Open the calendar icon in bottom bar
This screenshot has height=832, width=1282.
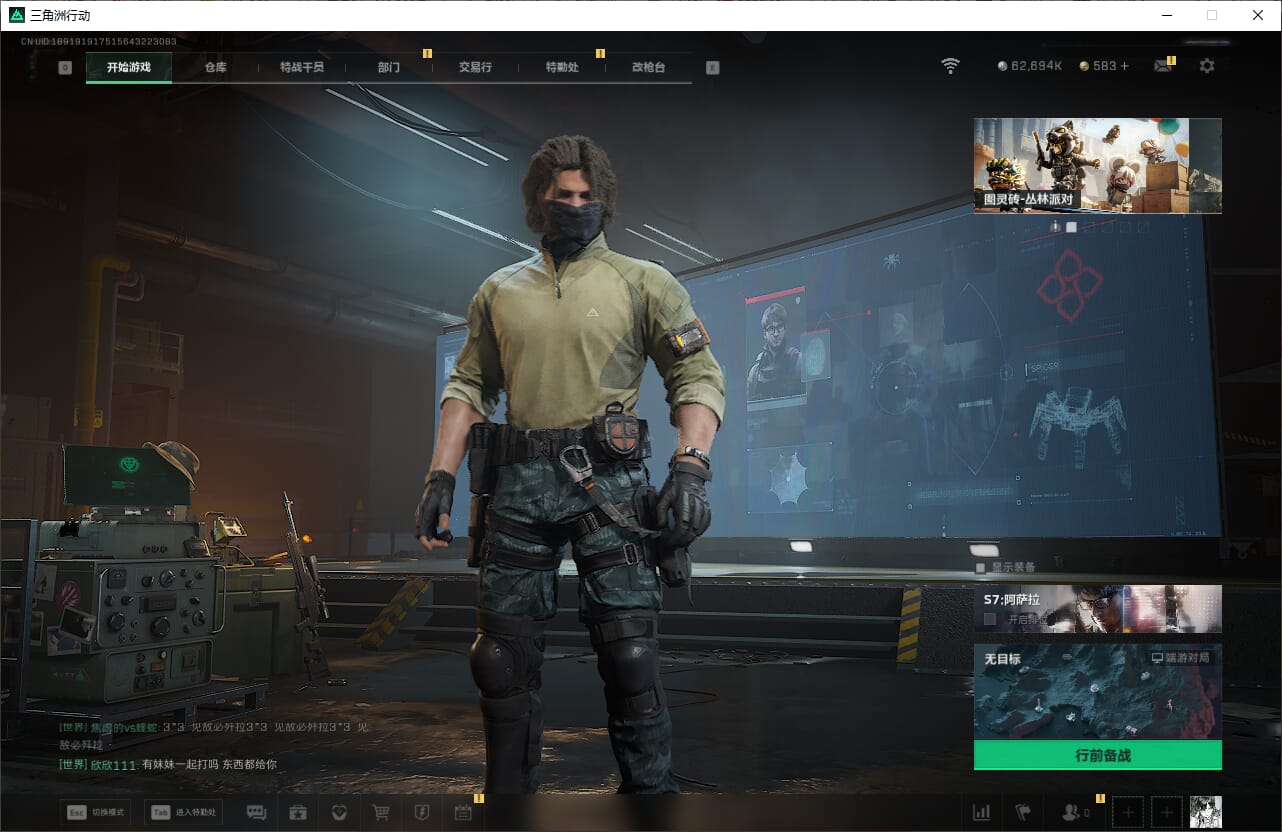(463, 812)
